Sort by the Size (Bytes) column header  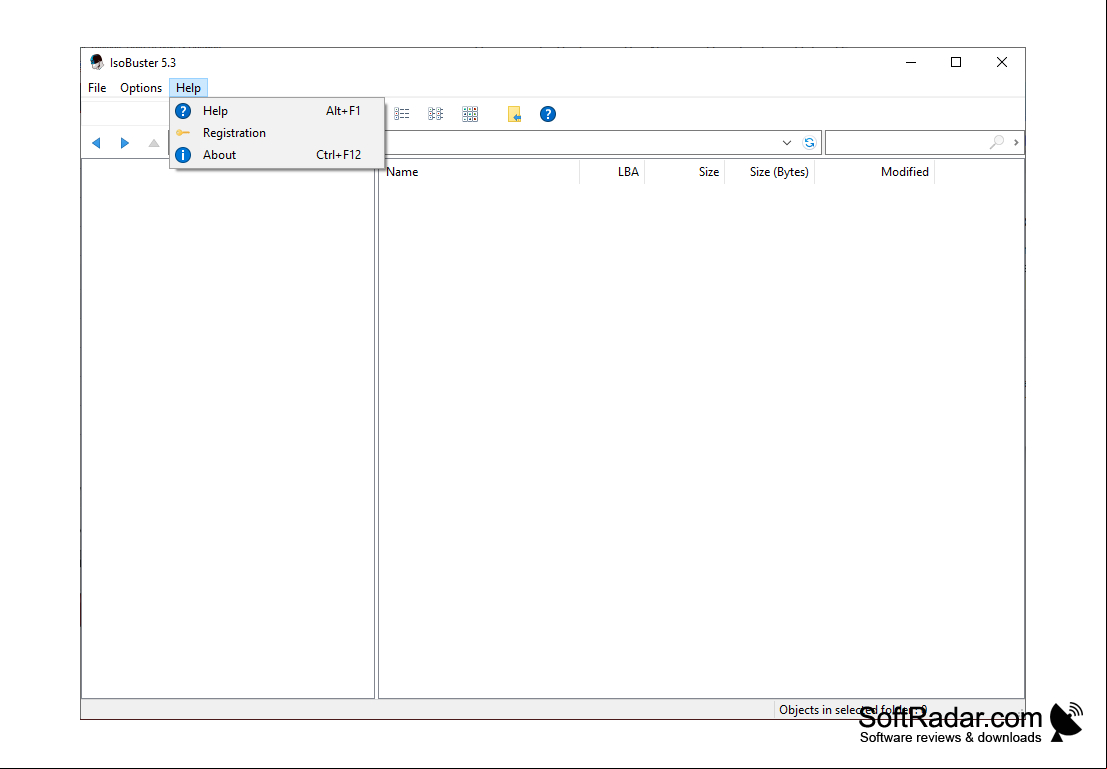tap(770, 172)
